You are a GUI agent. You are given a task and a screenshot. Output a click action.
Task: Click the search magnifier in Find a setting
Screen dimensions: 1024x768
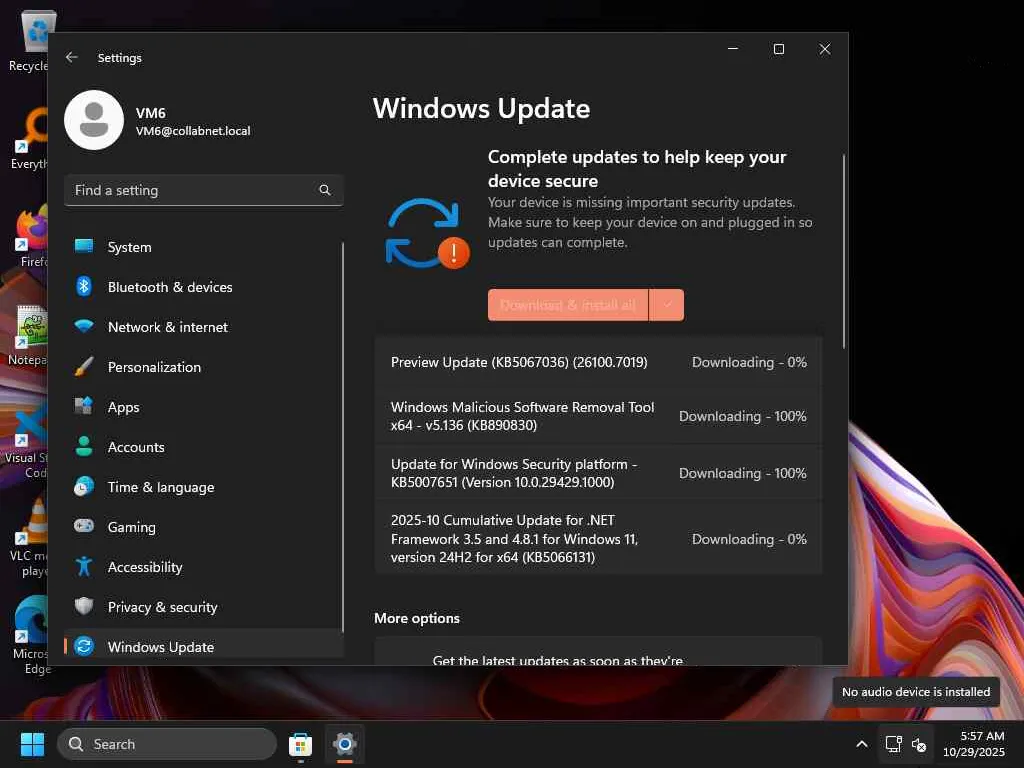tap(325, 190)
